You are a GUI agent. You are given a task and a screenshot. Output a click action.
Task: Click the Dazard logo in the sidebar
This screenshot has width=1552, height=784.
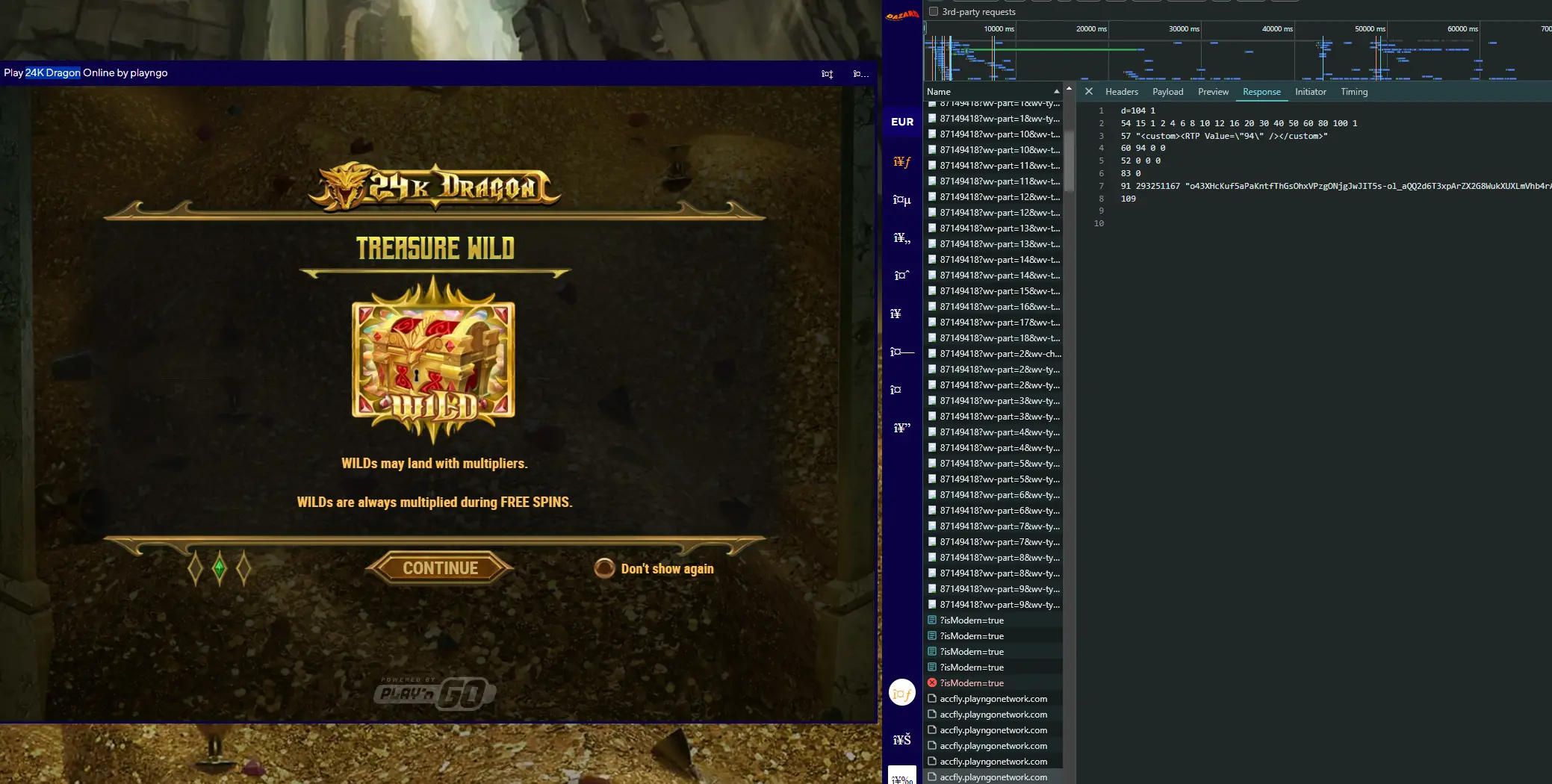click(902, 16)
